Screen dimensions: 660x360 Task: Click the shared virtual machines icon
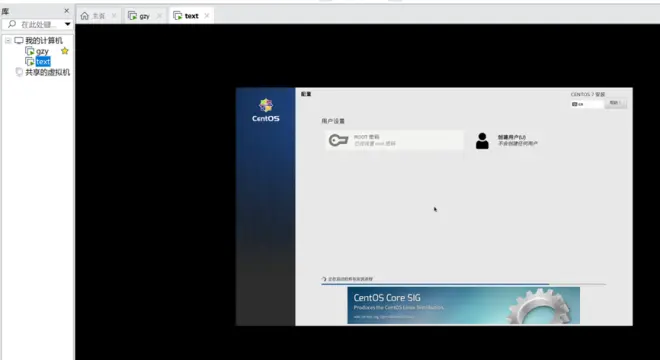(19, 72)
